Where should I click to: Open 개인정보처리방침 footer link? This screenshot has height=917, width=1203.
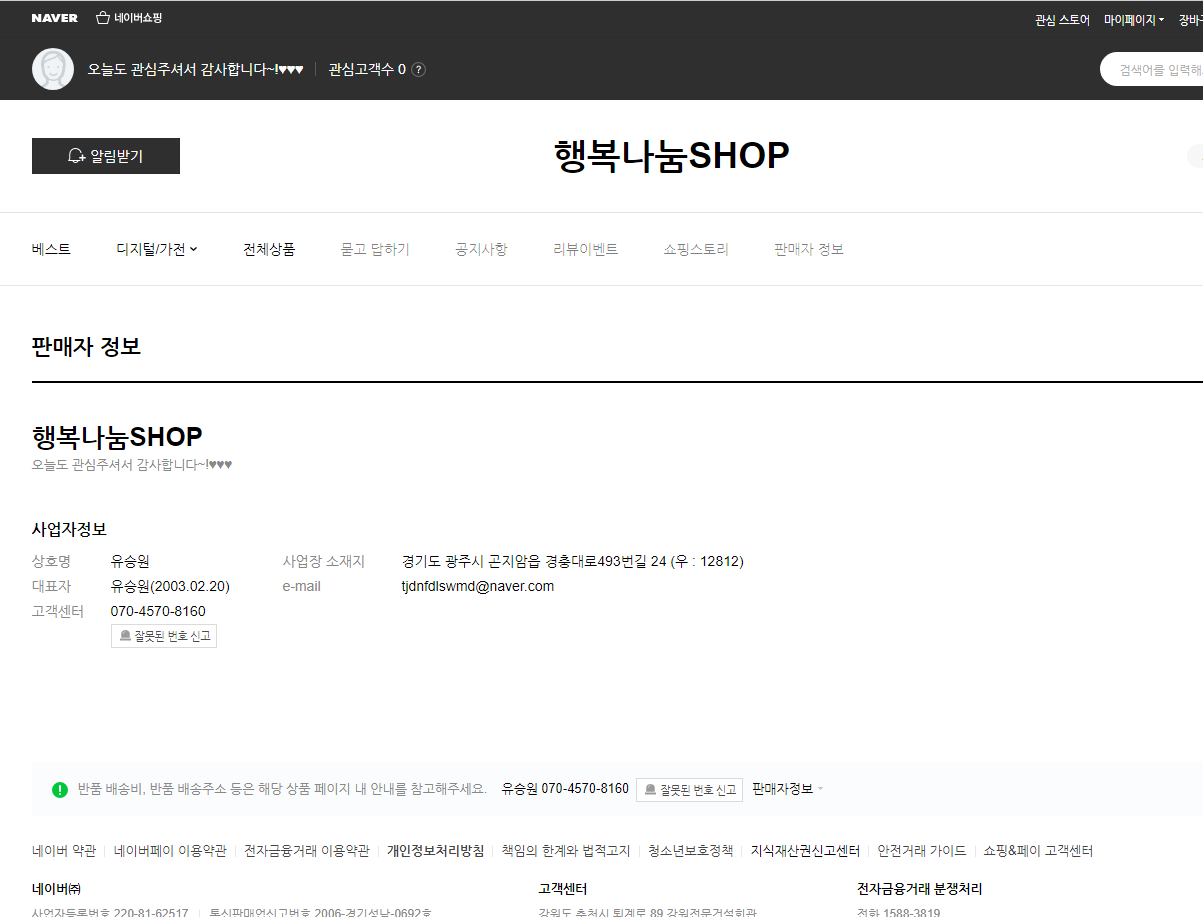tap(436, 851)
